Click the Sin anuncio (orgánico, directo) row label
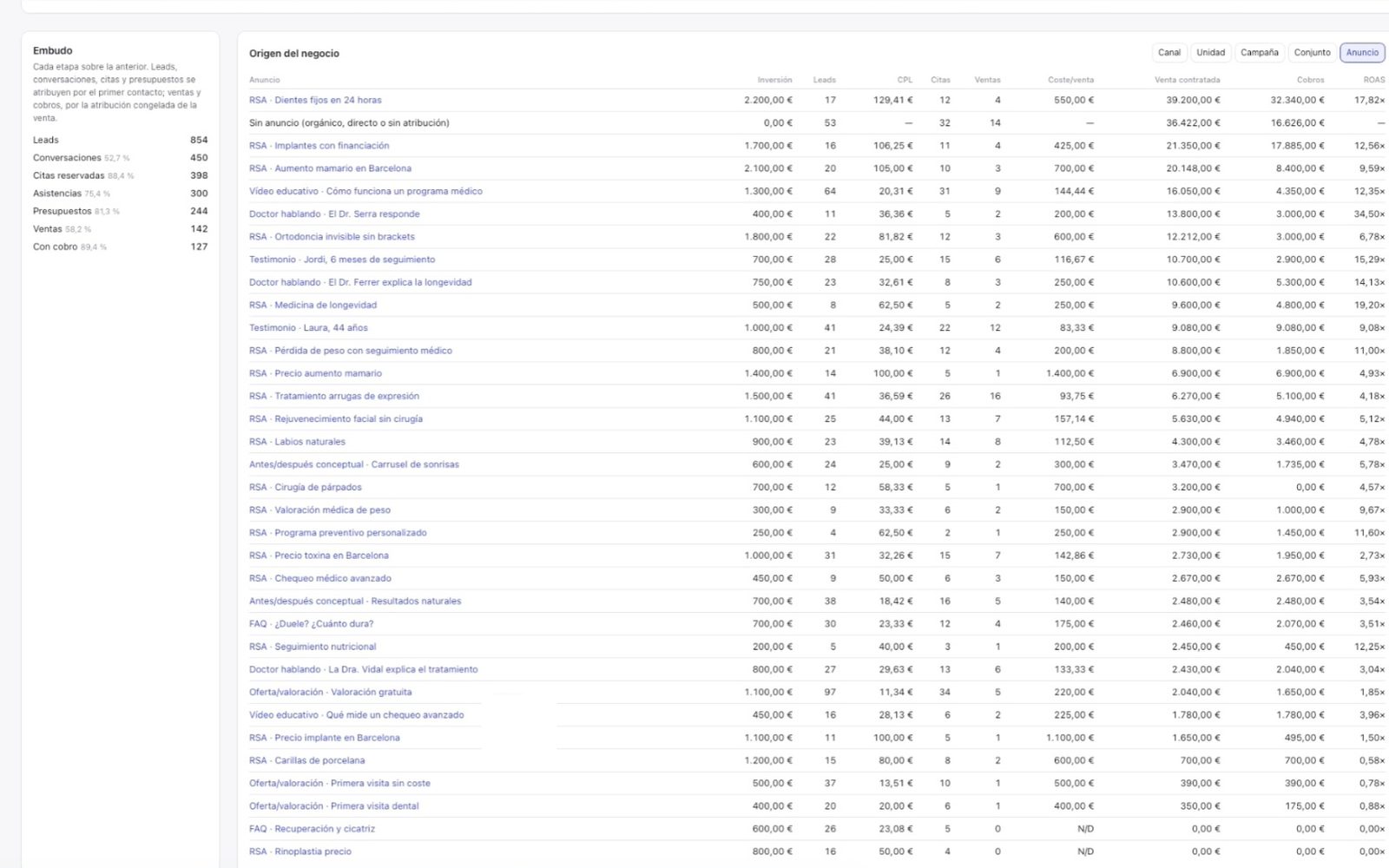The height and width of the screenshot is (868, 1389). [x=349, y=123]
